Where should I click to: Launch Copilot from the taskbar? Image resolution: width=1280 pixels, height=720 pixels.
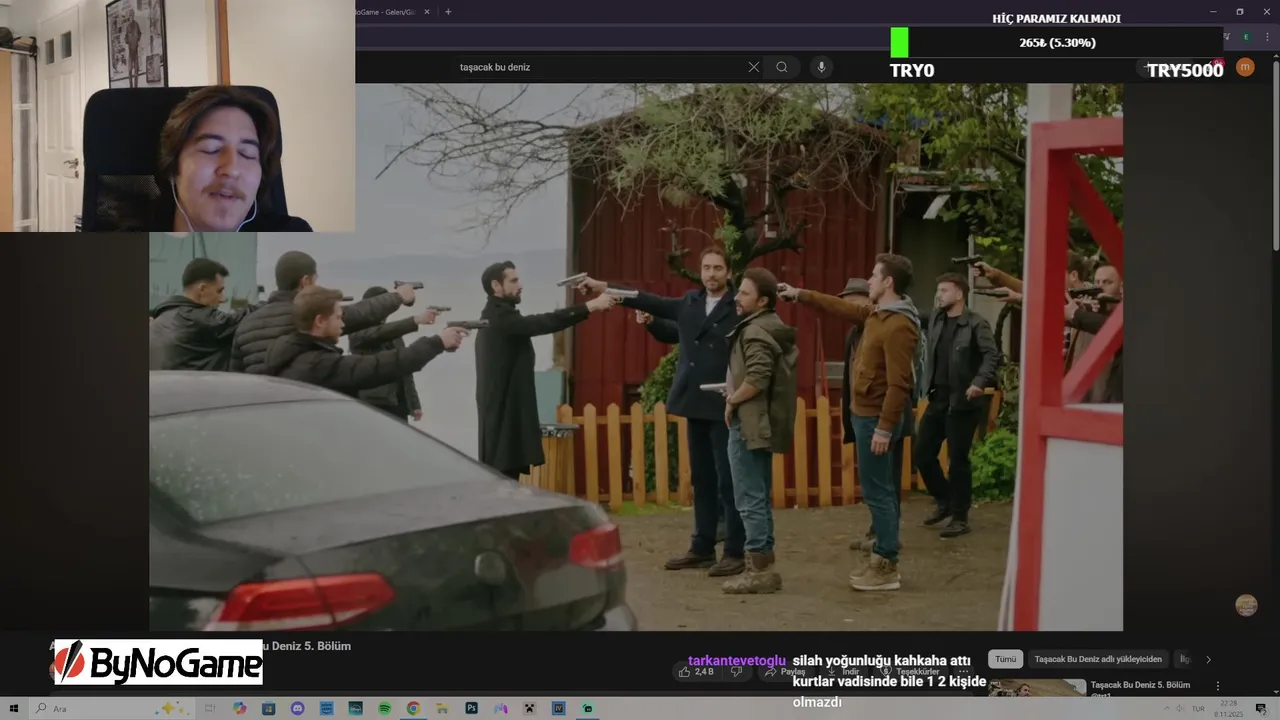point(239,708)
